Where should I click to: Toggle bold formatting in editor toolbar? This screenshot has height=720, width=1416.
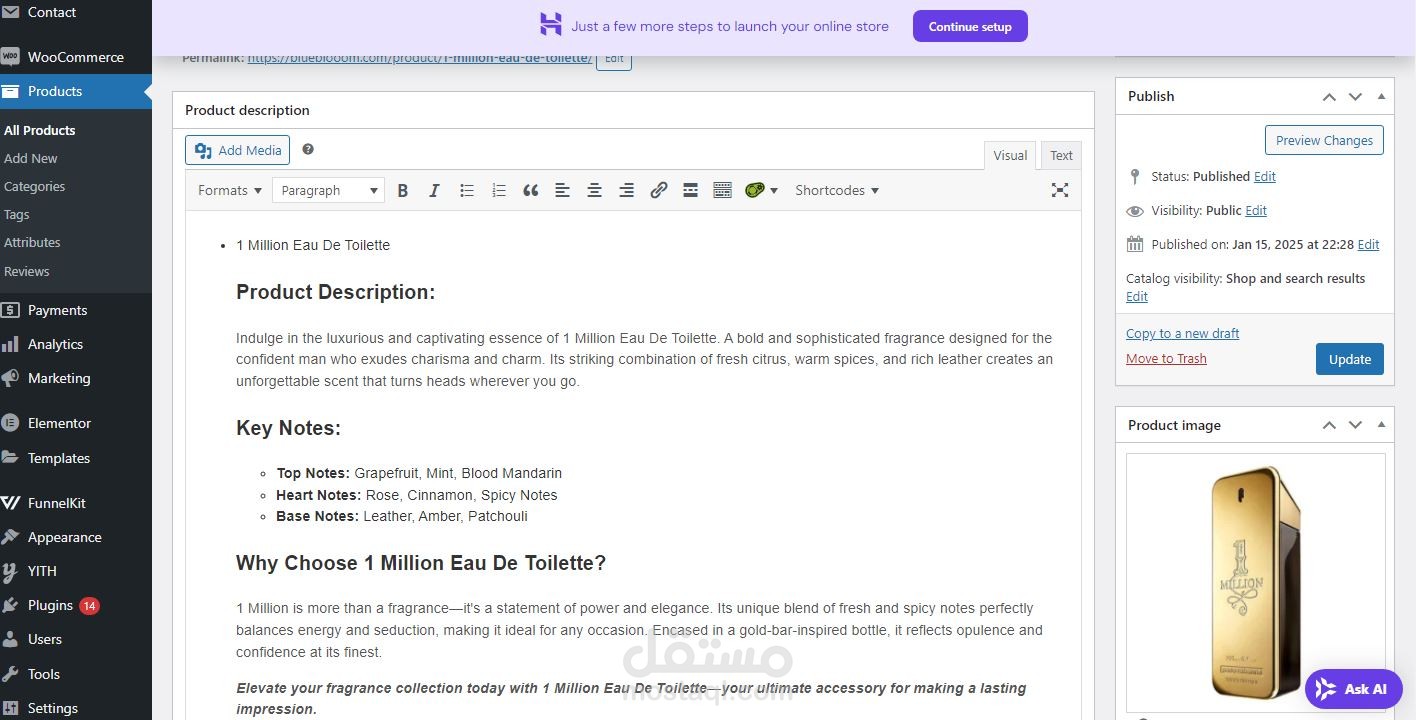(x=403, y=190)
